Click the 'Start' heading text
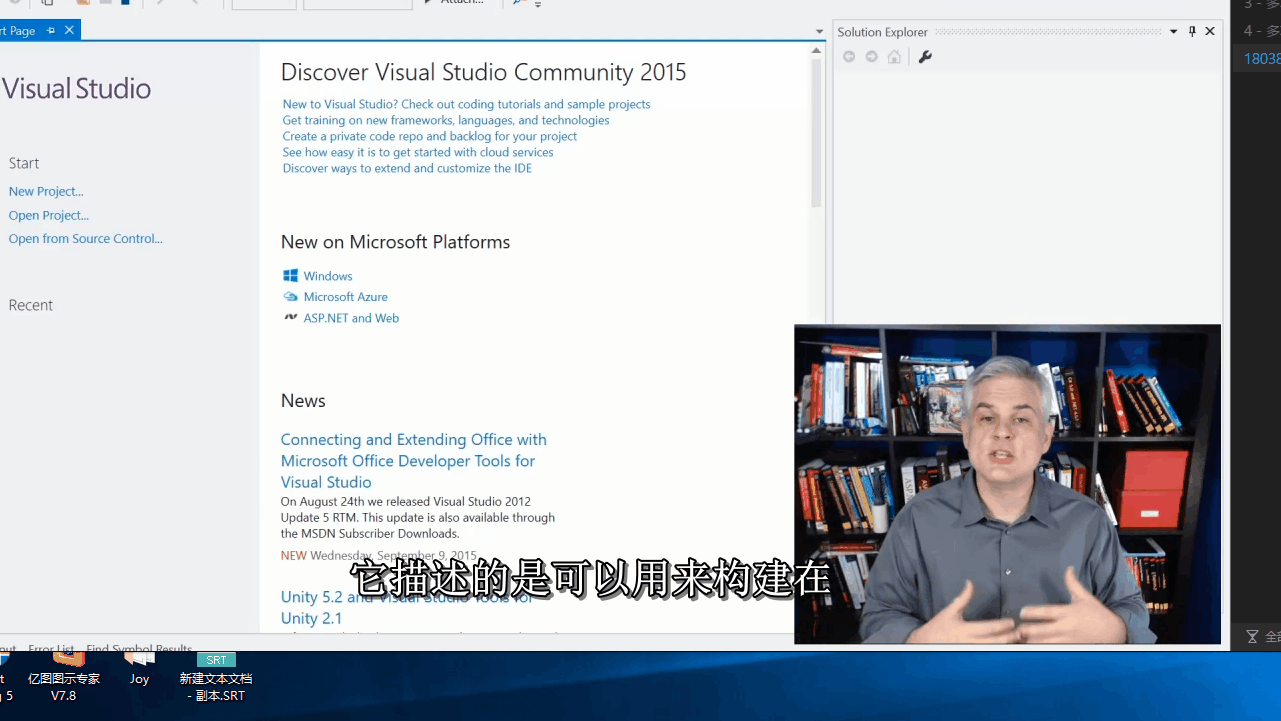 24,163
